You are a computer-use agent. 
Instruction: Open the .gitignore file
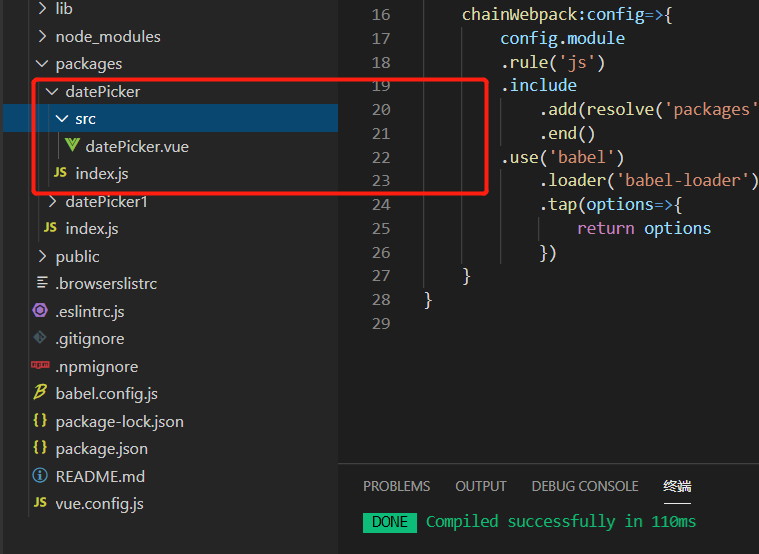(90, 339)
